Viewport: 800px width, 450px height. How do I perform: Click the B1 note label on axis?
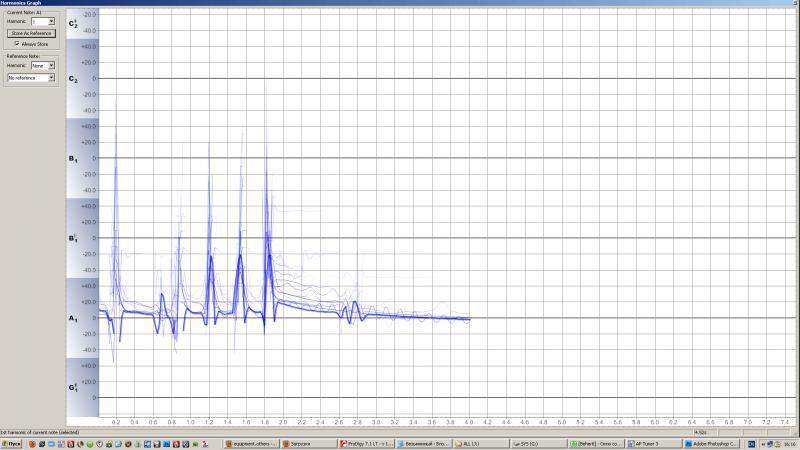73,158
